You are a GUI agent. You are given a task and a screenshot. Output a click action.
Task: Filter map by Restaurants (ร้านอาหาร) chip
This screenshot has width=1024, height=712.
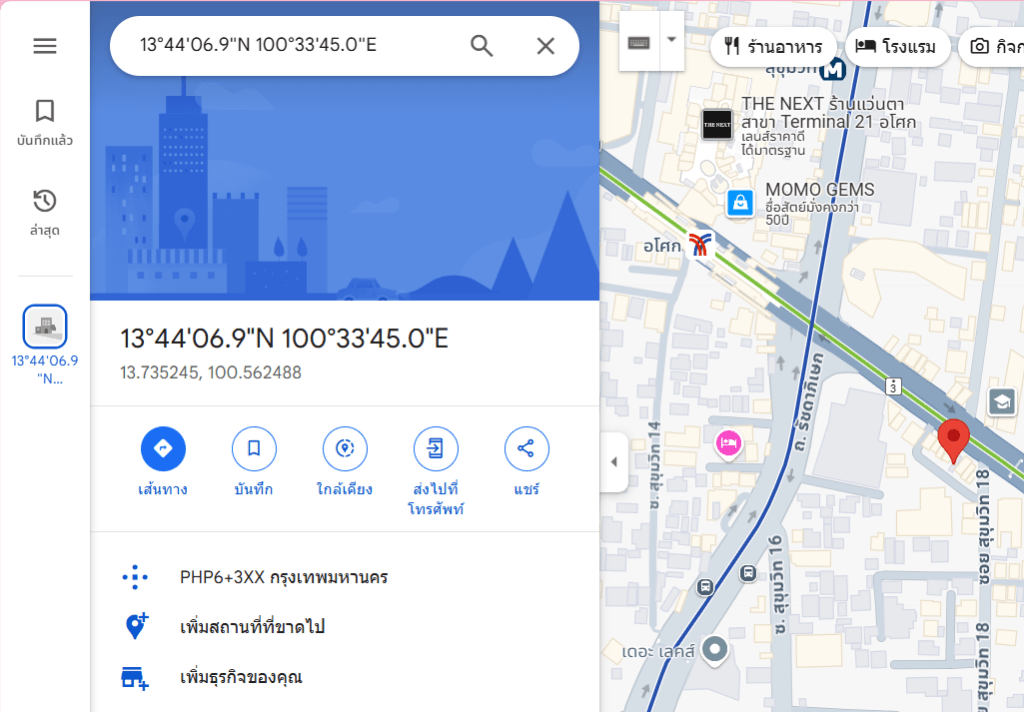[773, 46]
